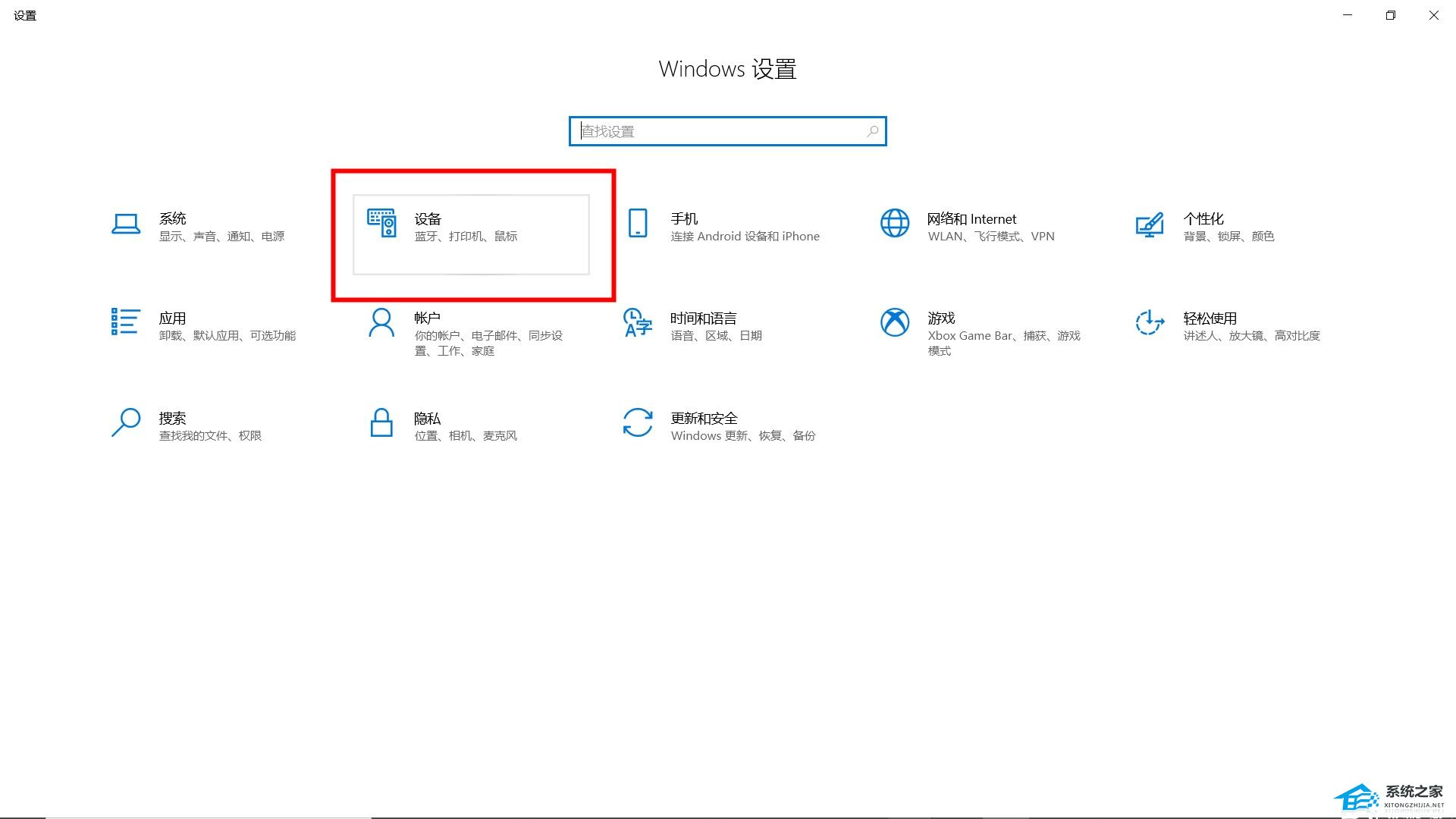The image size is (1456, 819).
Task: Open the Gaming Xbox icon
Action: [894, 322]
